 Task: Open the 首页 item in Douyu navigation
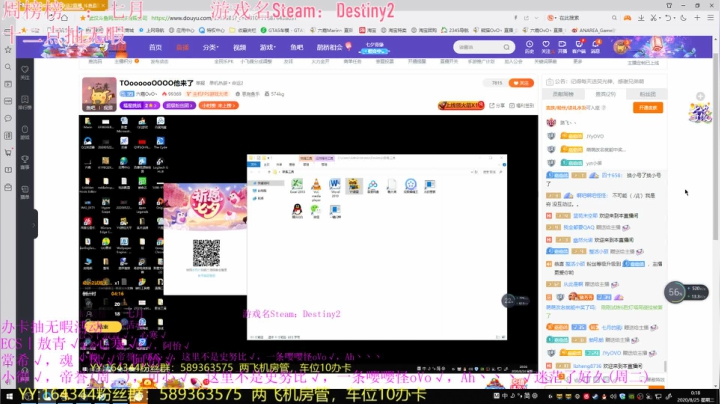pyautogui.click(x=155, y=47)
